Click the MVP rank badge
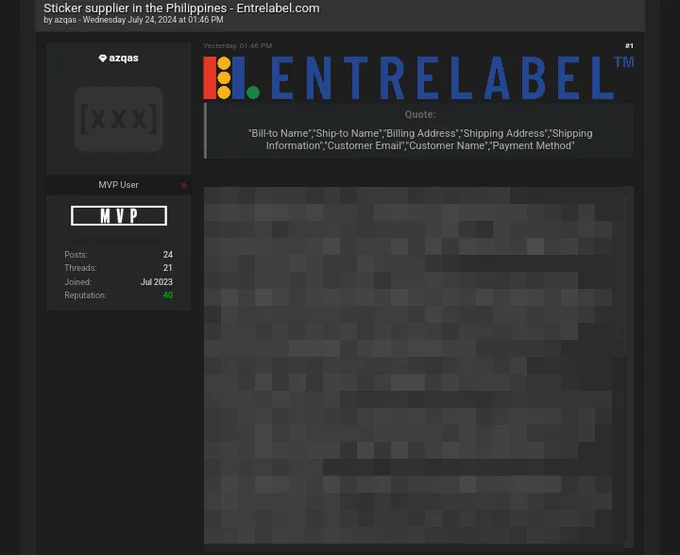680x555 pixels. 119,215
